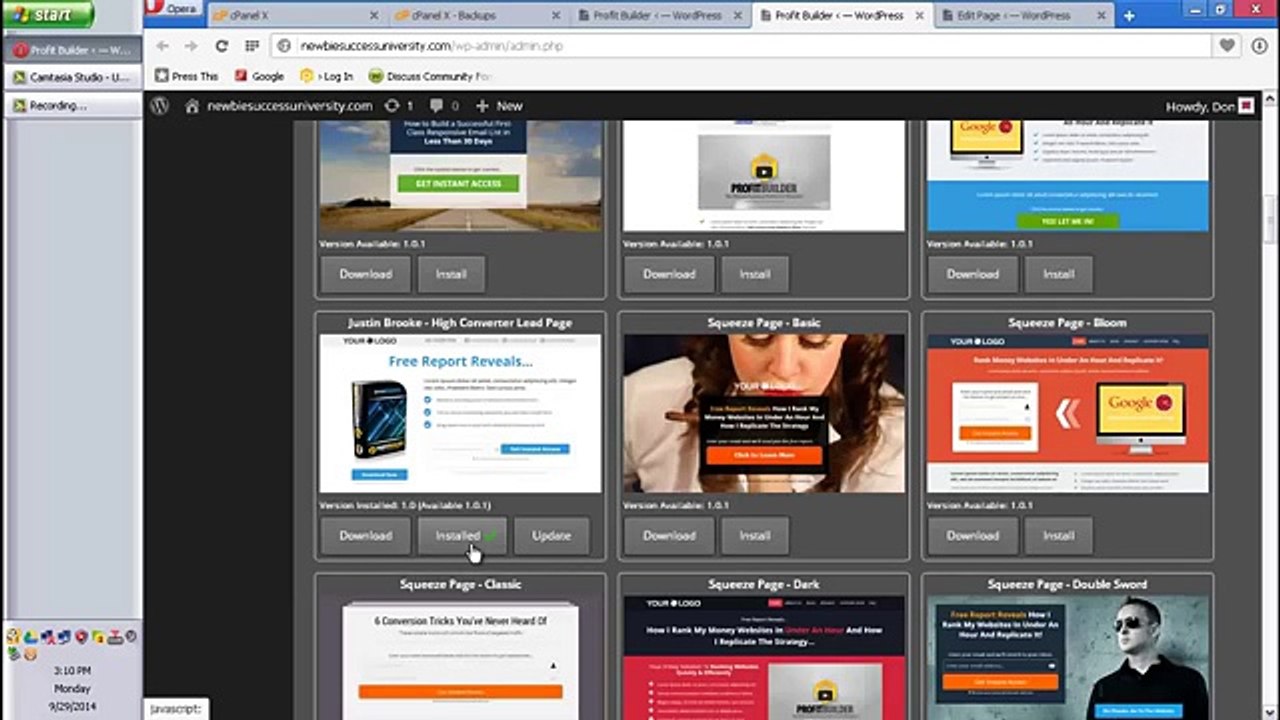Open the Squeeze Page - Bloom preview thumbnail
Screen dimensions: 1280x720
click(x=1068, y=413)
